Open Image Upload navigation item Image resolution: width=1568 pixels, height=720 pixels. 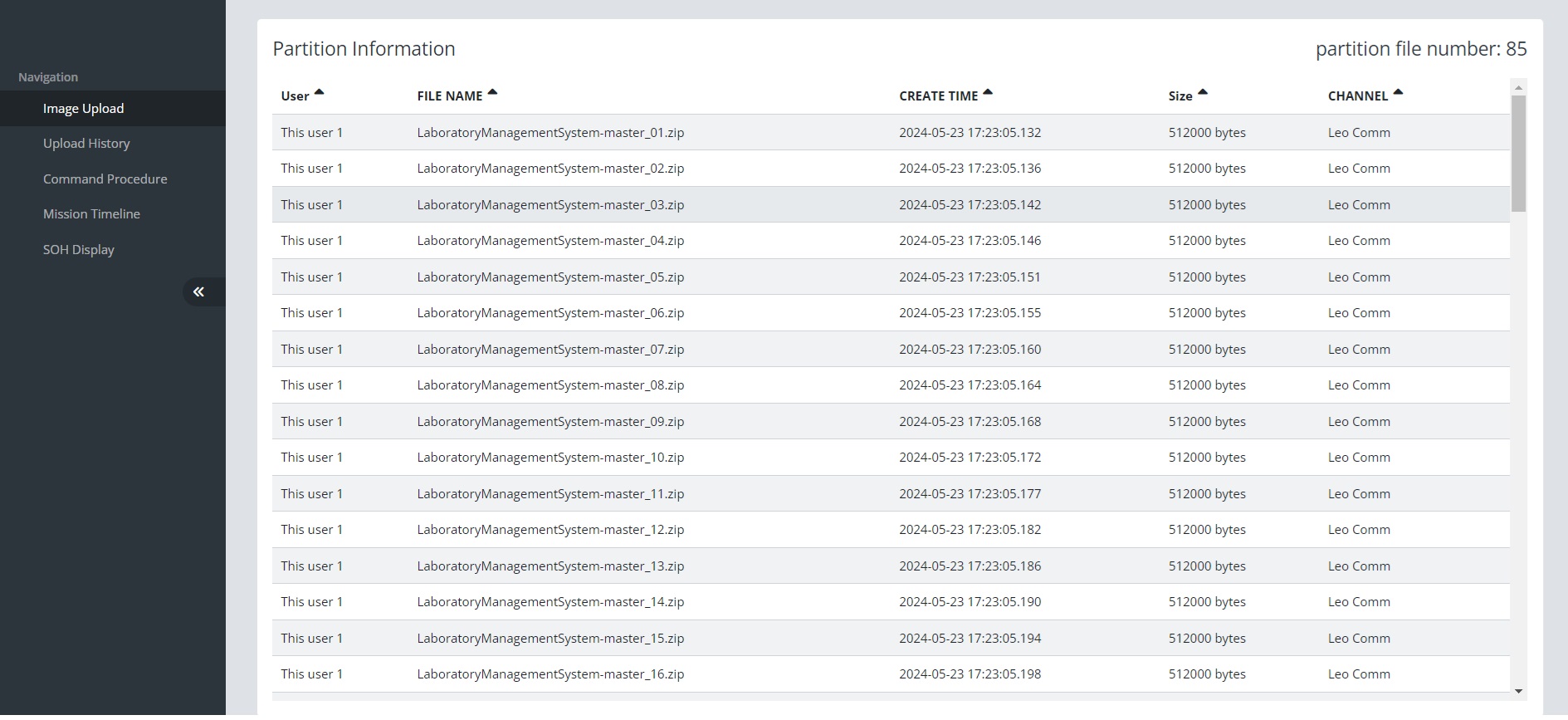(x=83, y=109)
